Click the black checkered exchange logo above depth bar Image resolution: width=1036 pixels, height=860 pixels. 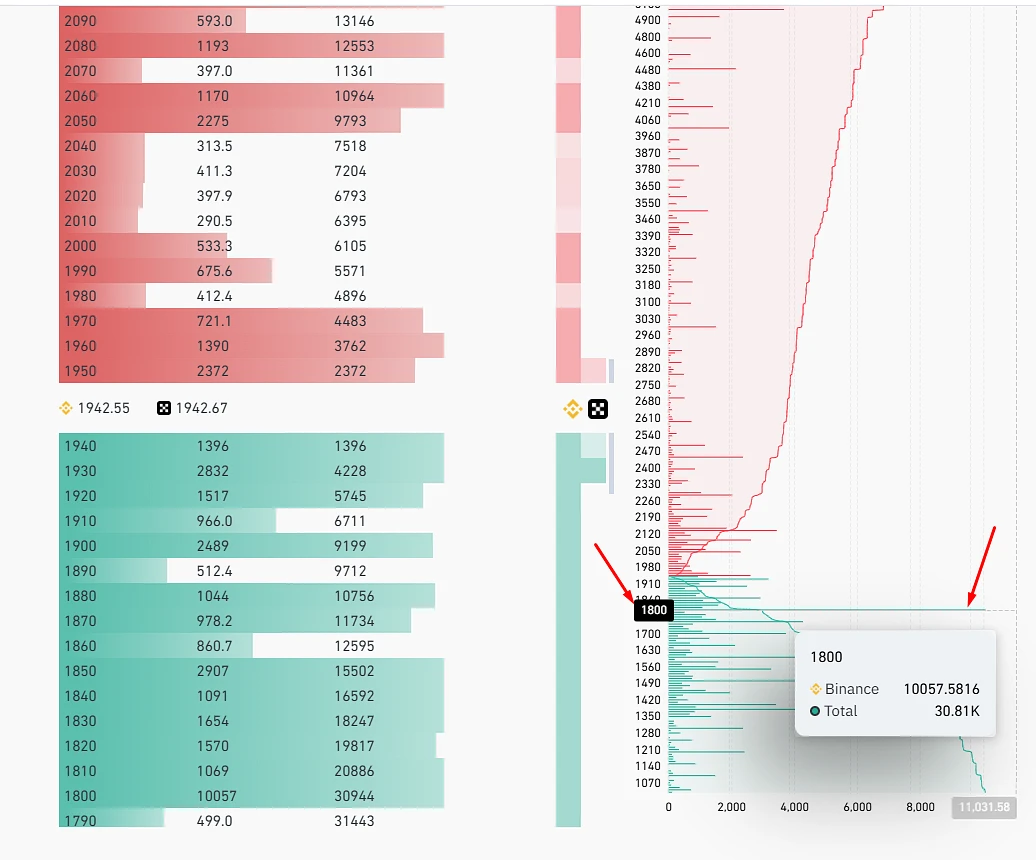pos(598,408)
